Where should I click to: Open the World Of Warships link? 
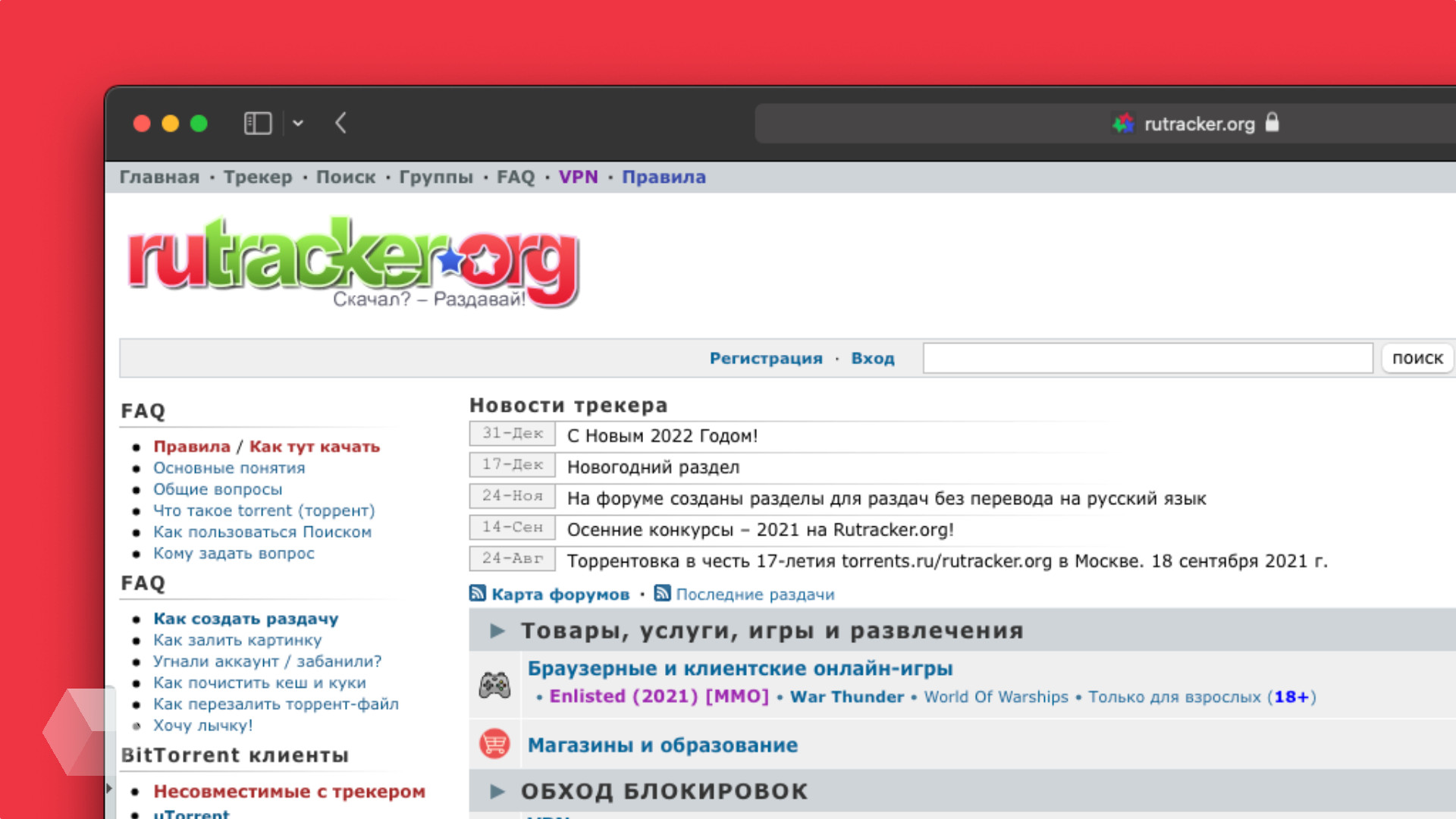coord(996,697)
